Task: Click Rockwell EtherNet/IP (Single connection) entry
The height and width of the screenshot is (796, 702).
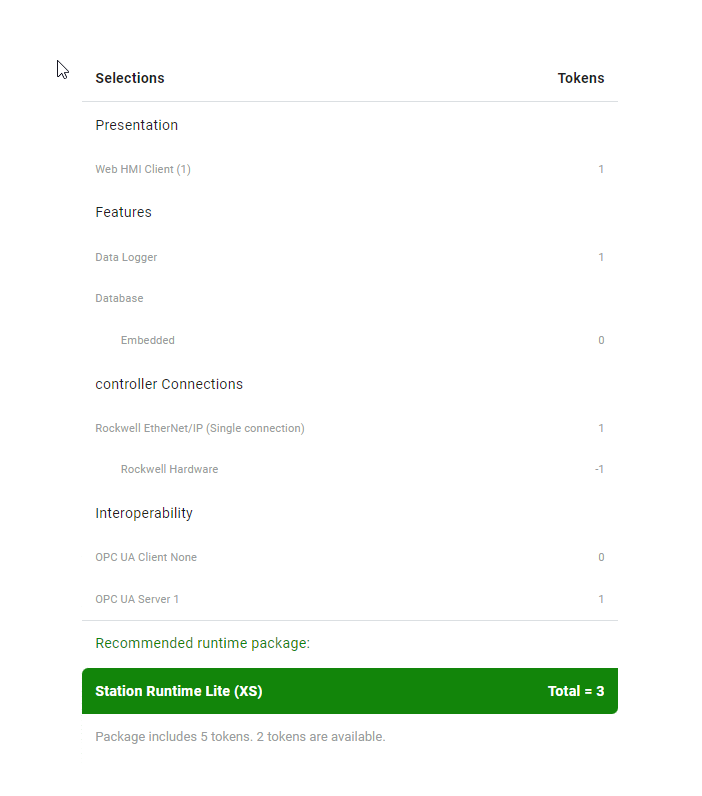Action: (200, 428)
